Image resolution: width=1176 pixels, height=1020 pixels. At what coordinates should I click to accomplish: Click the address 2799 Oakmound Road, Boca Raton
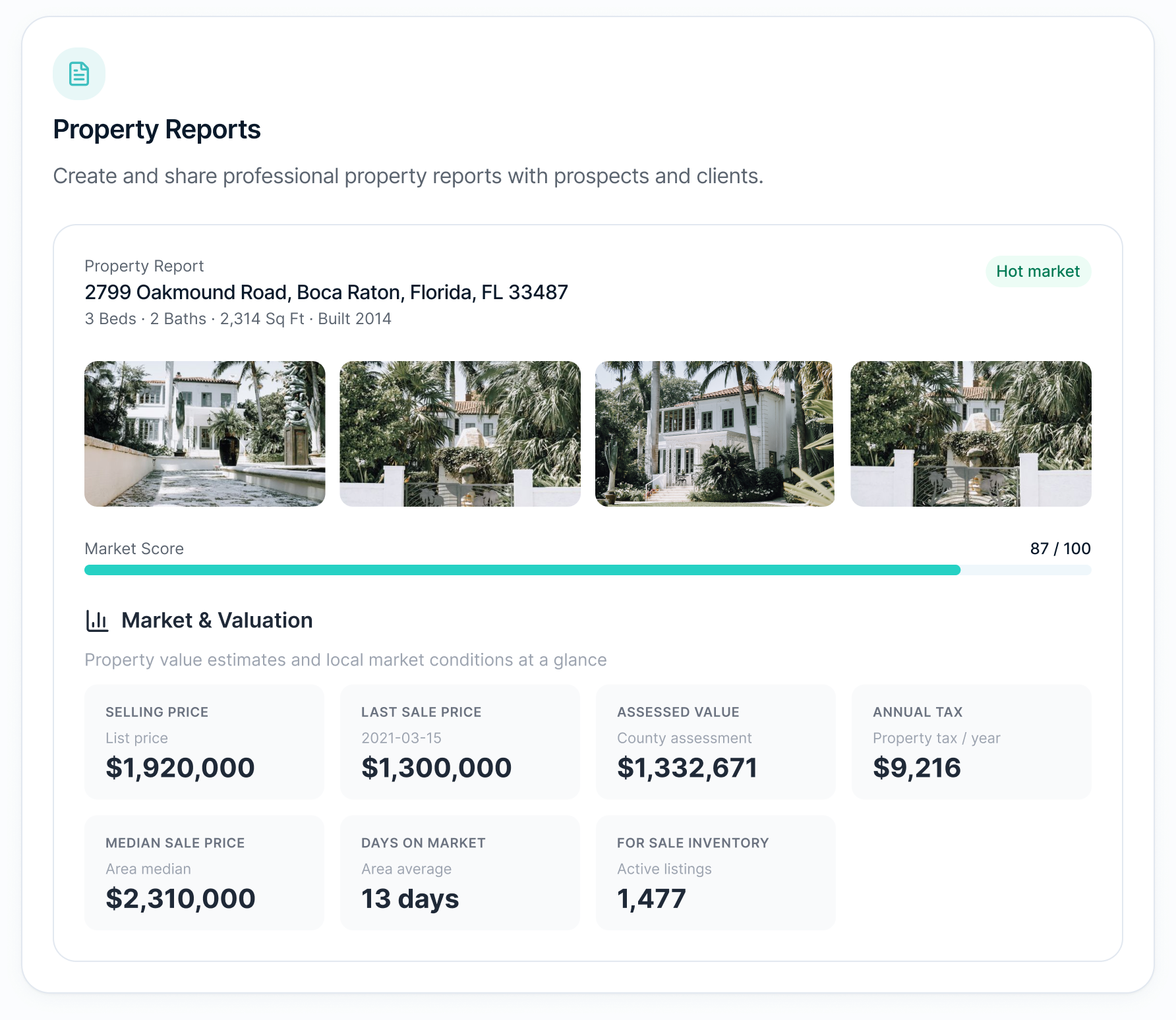[x=326, y=293]
